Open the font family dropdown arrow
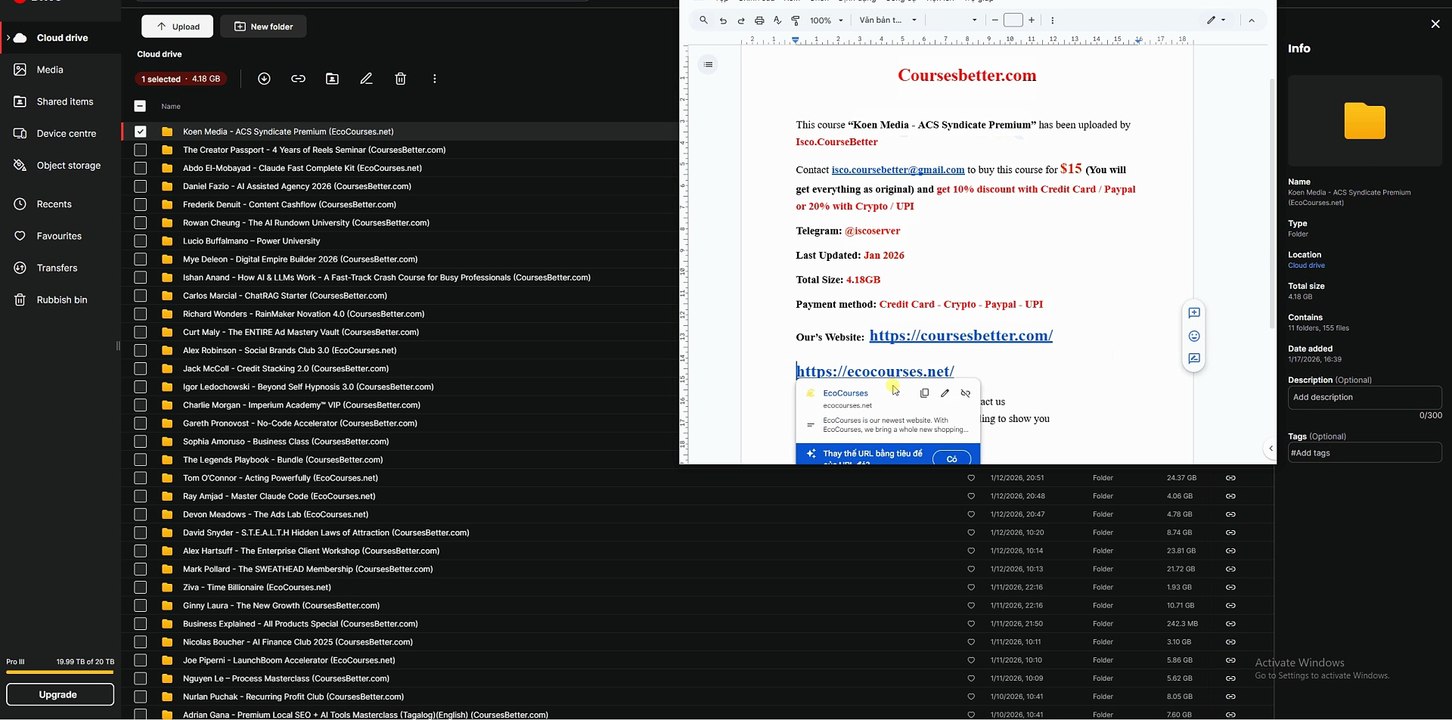1452x720 pixels. [974, 20]
